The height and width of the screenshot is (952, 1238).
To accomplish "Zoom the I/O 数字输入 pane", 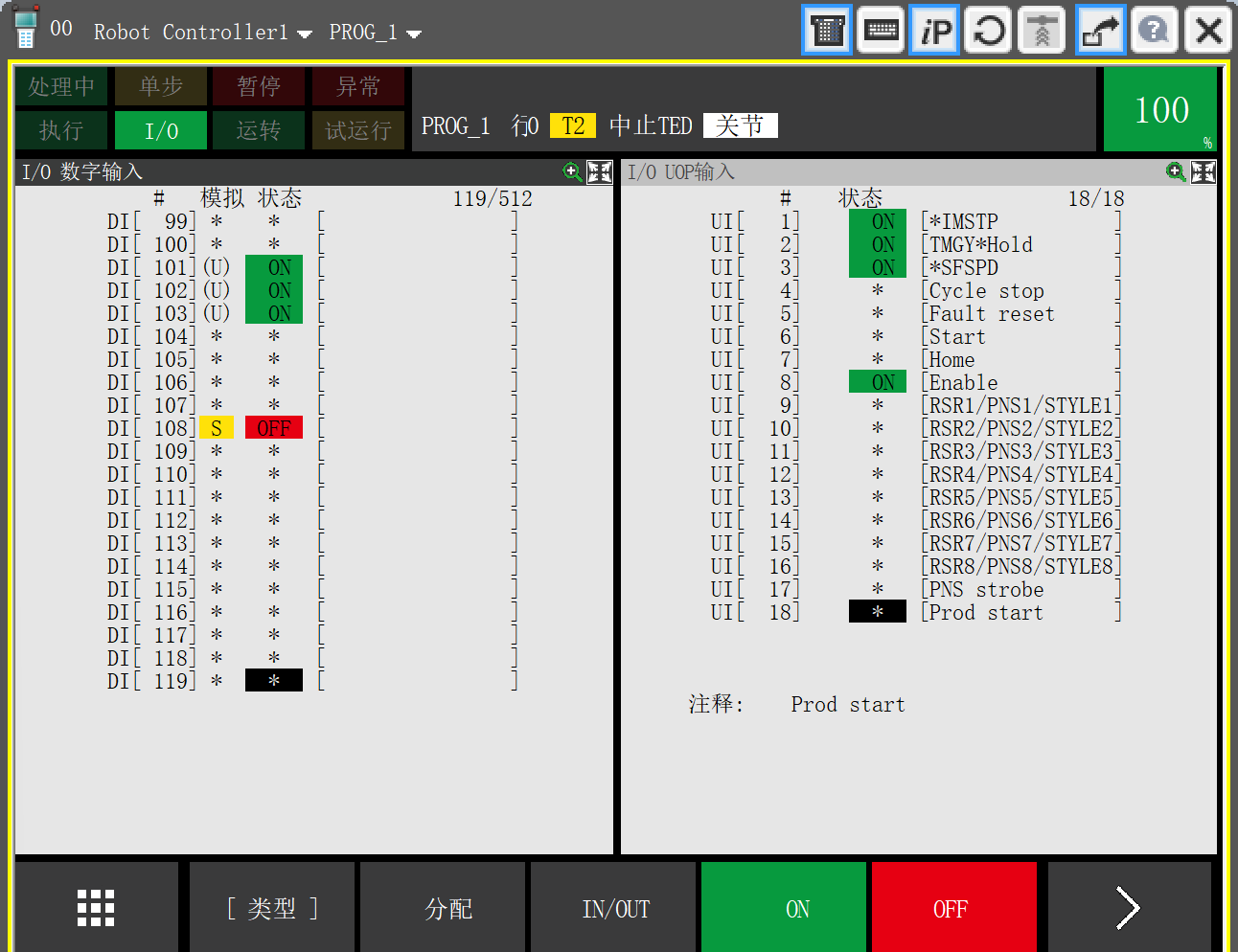I will coord(572,171).
